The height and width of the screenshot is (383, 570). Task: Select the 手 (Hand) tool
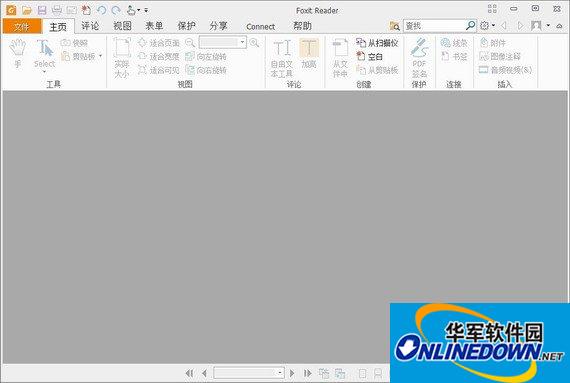coord(17,54)
